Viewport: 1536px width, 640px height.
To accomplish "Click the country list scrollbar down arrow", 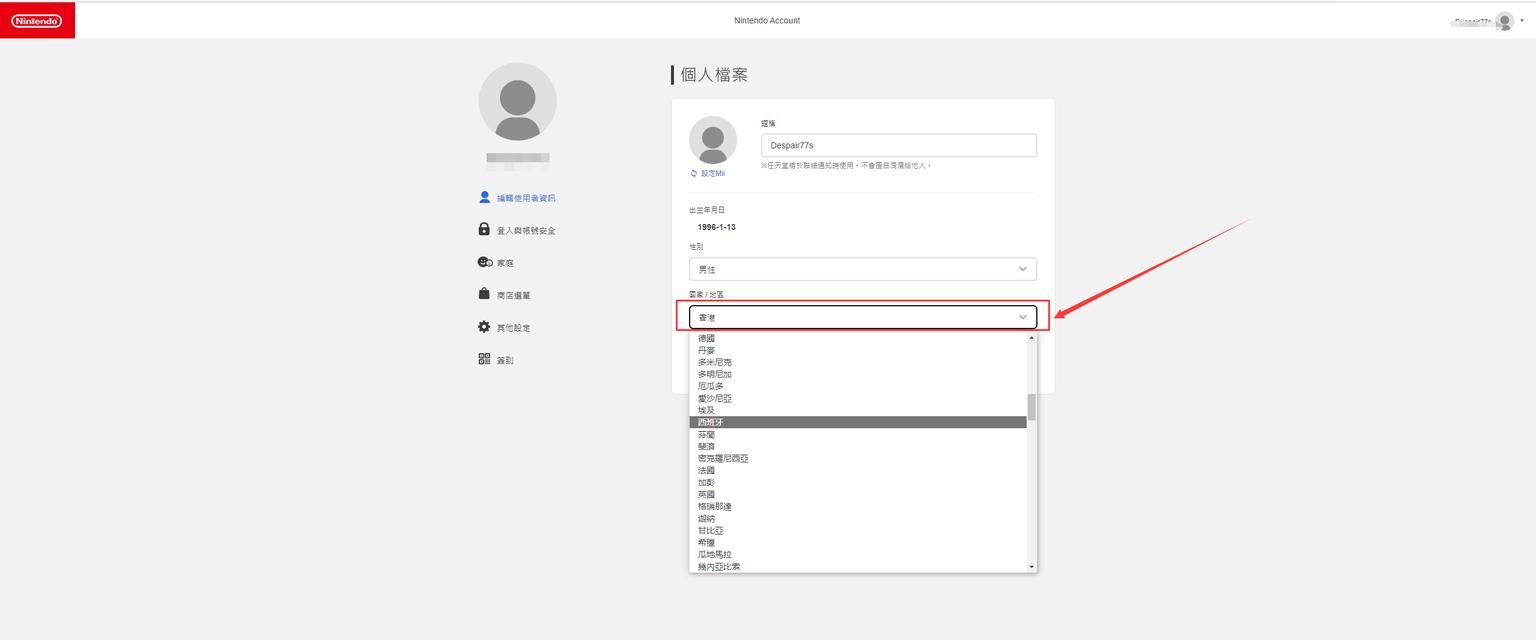I will click(1032, 567).
